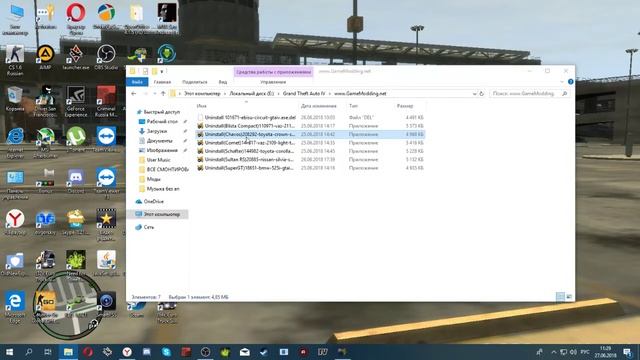Select Загрузки in the navigation pane
This screenshot has width=640, height=360.
pos(157,131)
